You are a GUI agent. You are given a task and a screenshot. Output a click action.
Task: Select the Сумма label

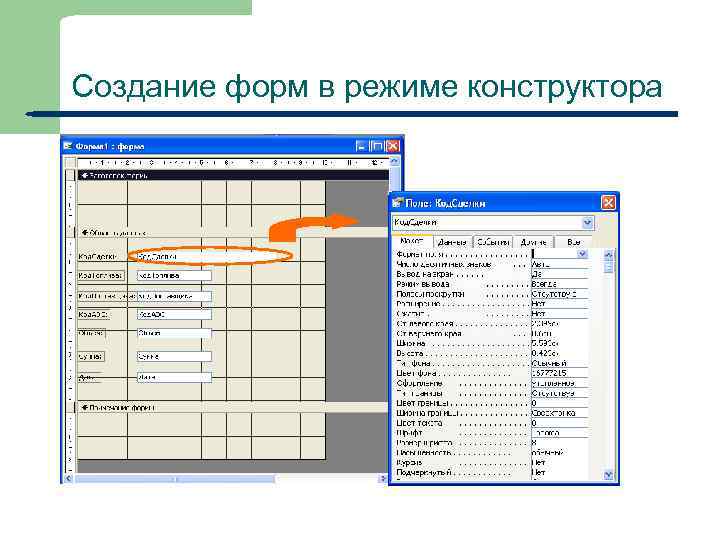point(91,356)
